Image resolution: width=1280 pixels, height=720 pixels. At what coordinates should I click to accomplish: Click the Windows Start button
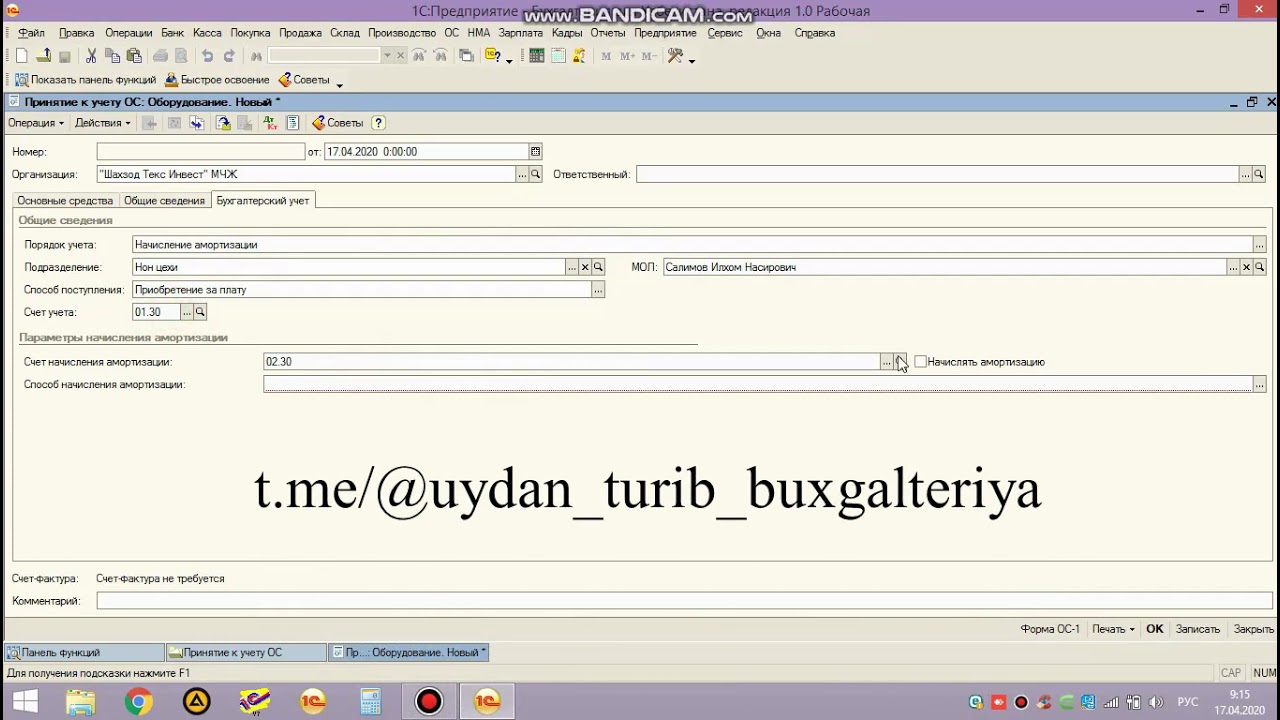pyautogui.click(x=25, y=702)
